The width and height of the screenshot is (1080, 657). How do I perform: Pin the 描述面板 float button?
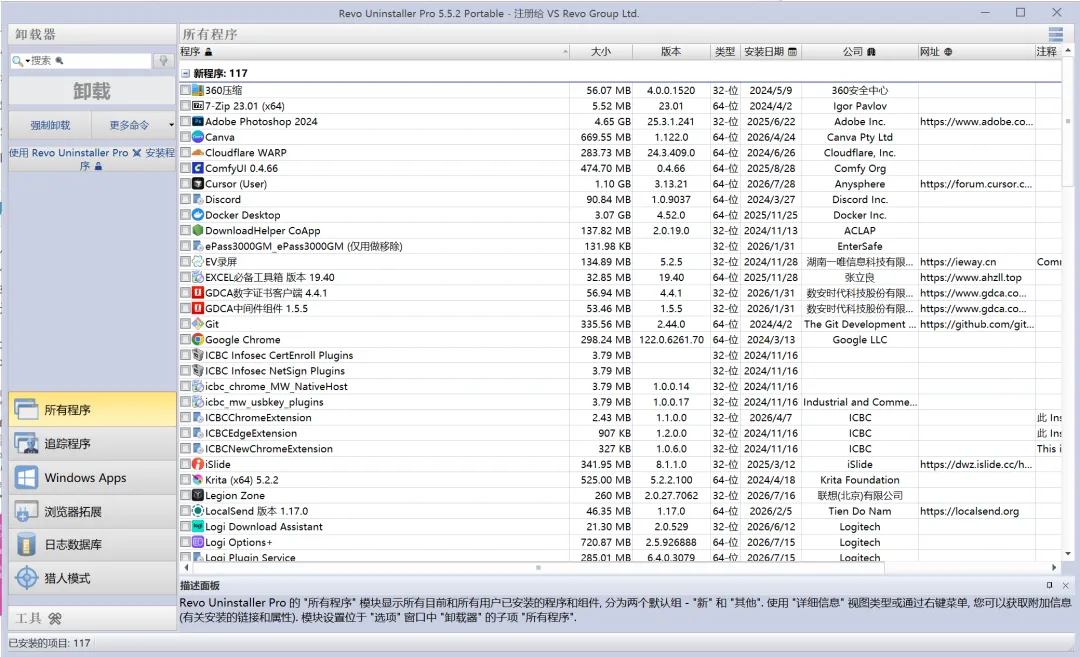click(1049, 585)
